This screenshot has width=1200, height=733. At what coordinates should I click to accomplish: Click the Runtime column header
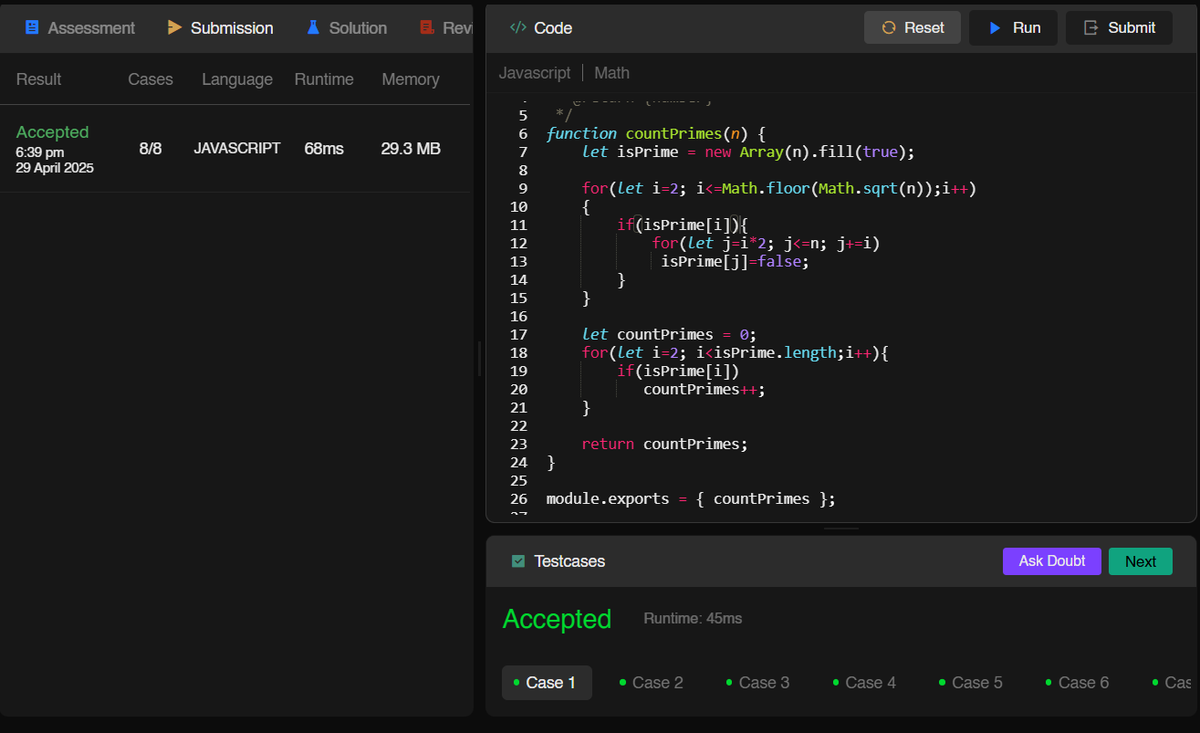(x=324, y=79)
